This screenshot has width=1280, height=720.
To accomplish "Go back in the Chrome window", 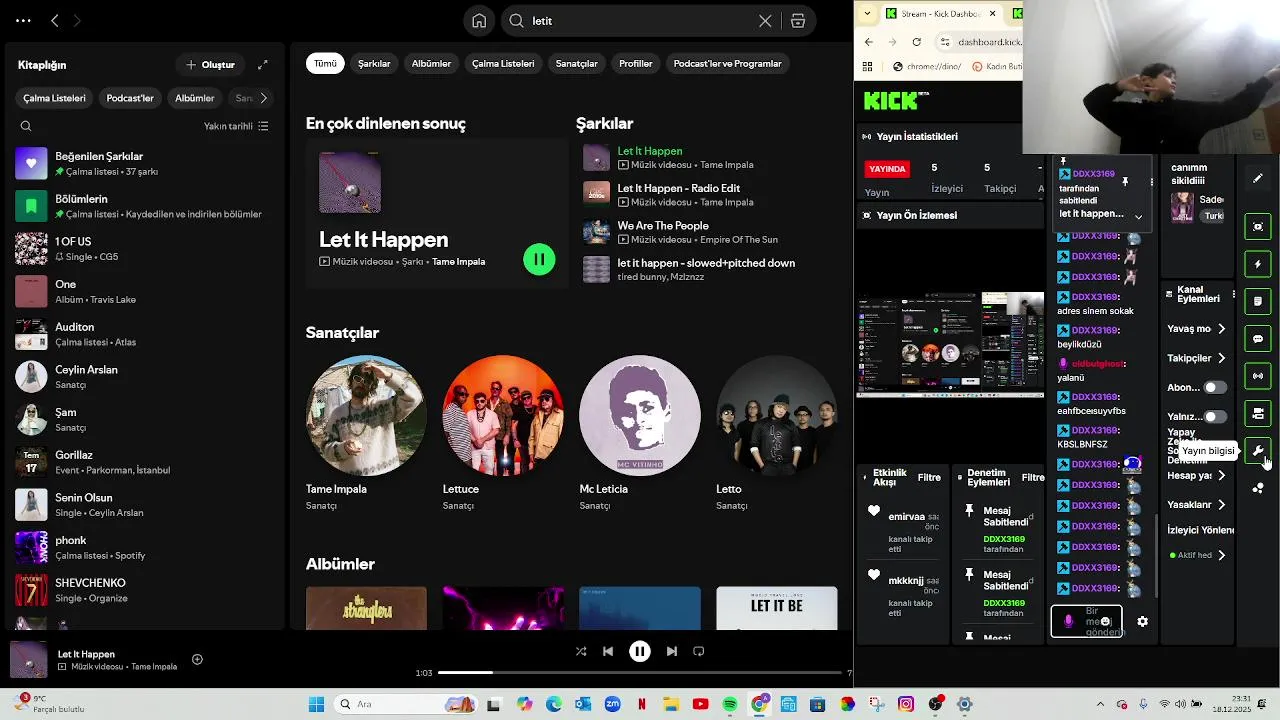I will (868, 42).
